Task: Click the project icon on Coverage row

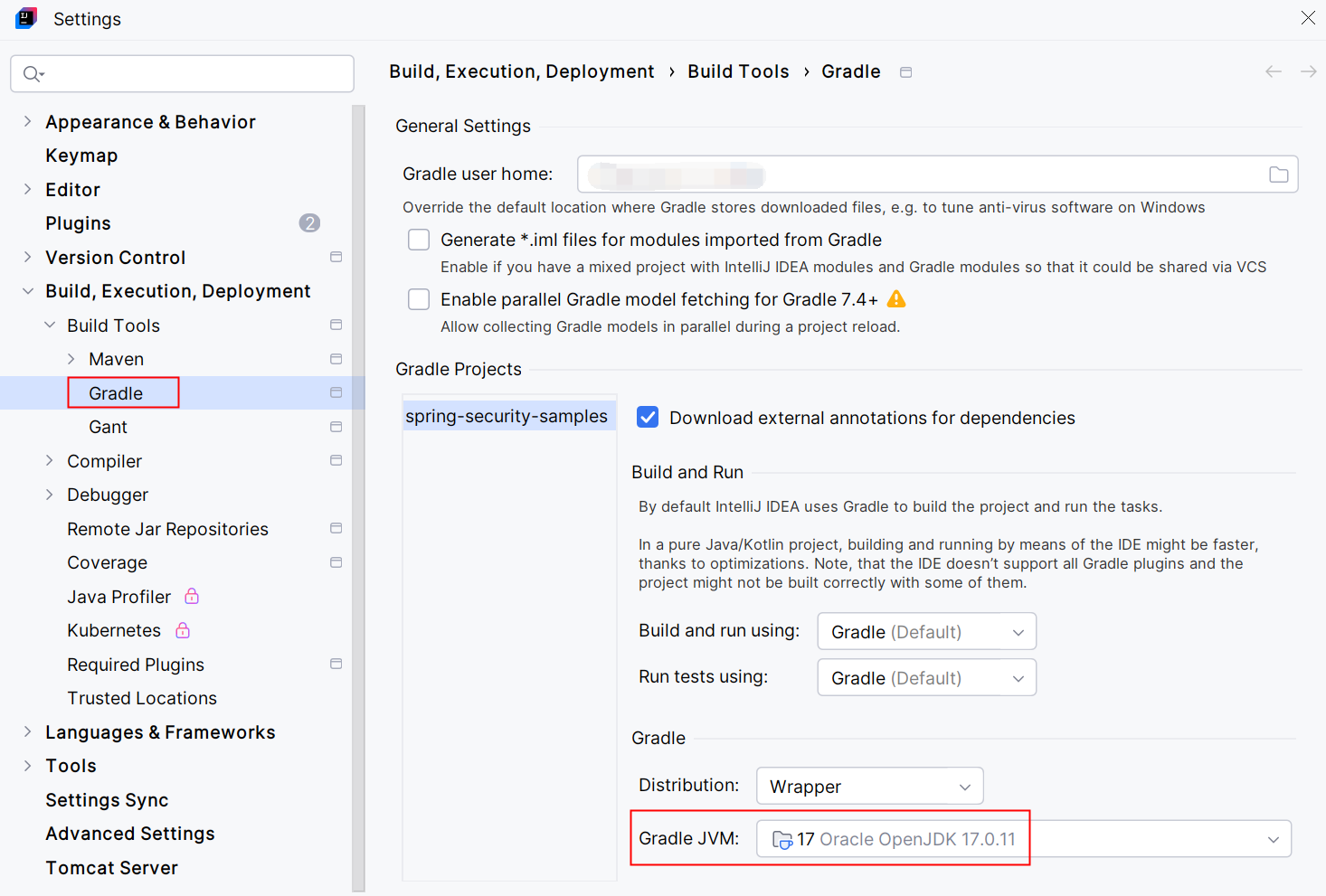Action: (x=336, y=562)
